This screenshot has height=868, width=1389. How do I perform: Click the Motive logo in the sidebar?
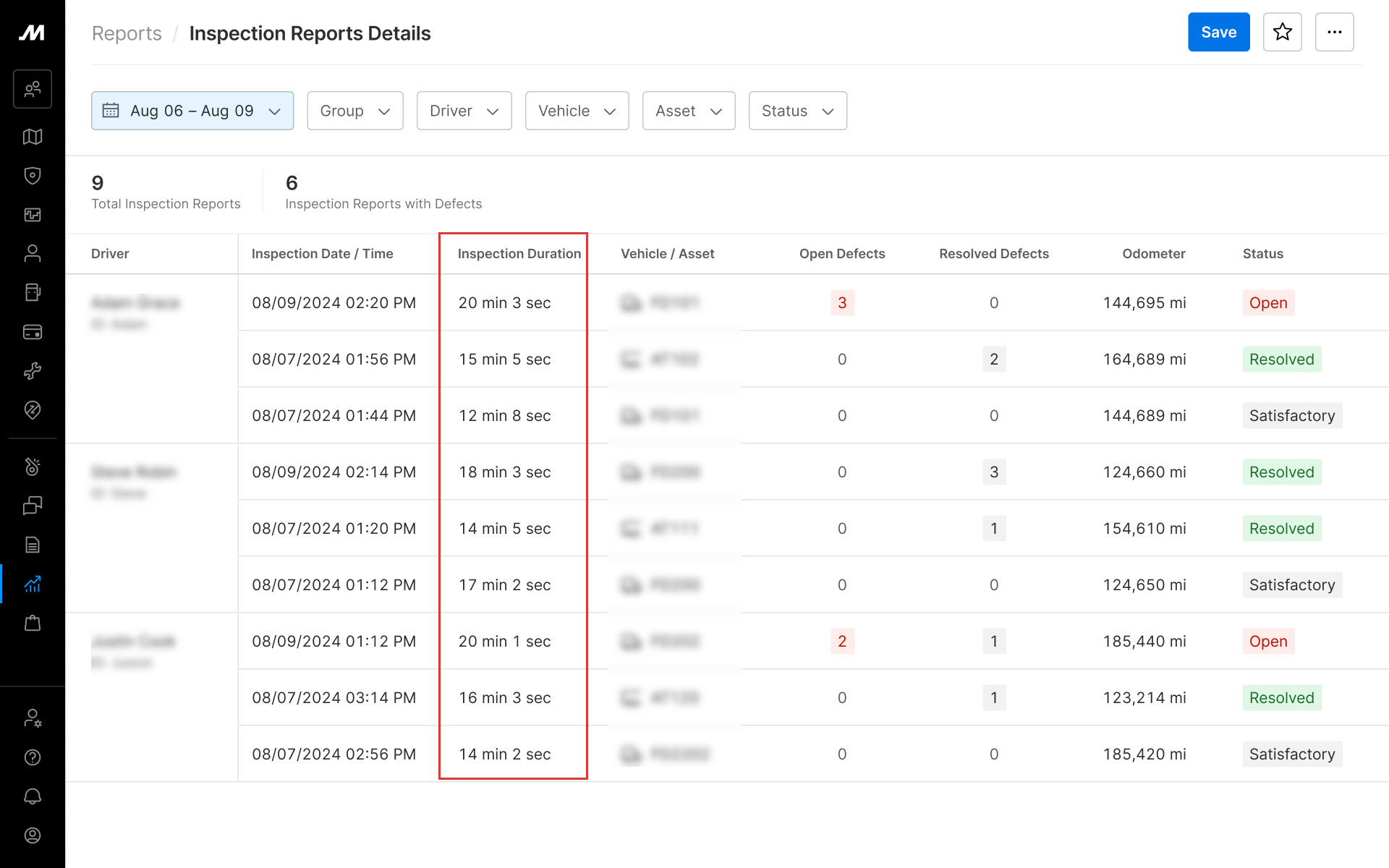tap(32, 33)
